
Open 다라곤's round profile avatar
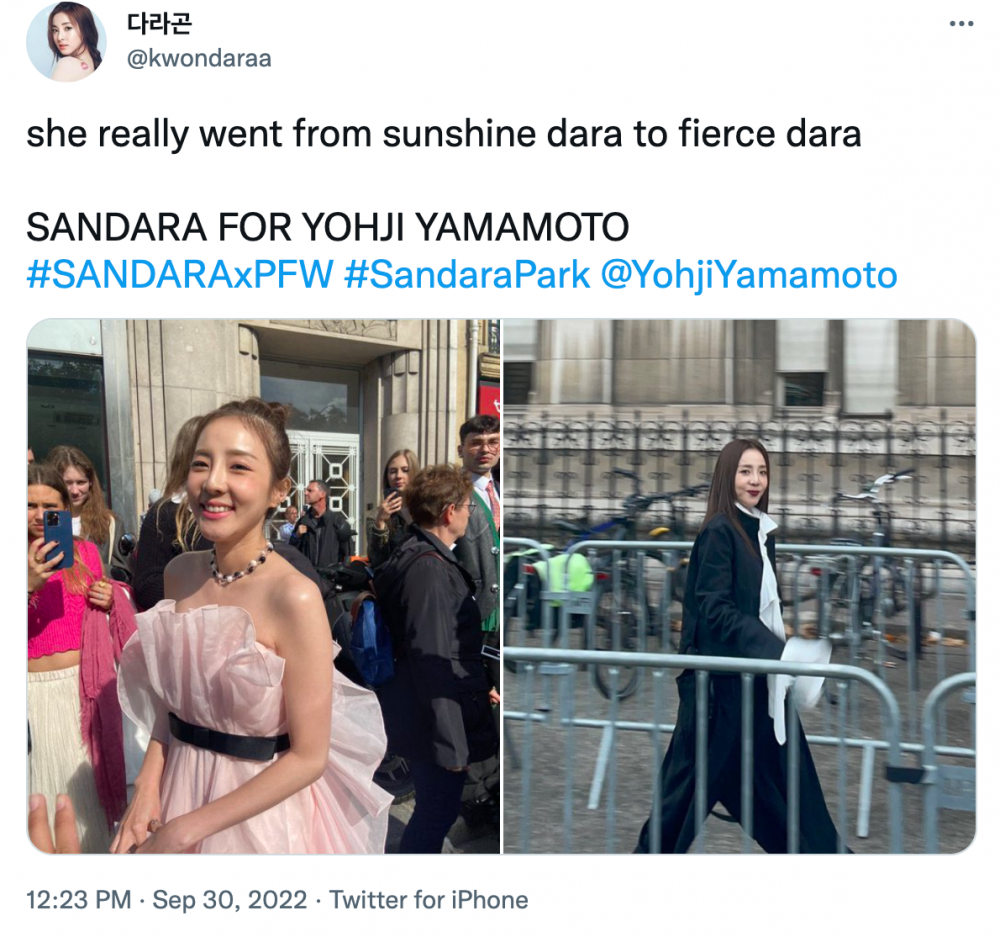click(66, 41)
